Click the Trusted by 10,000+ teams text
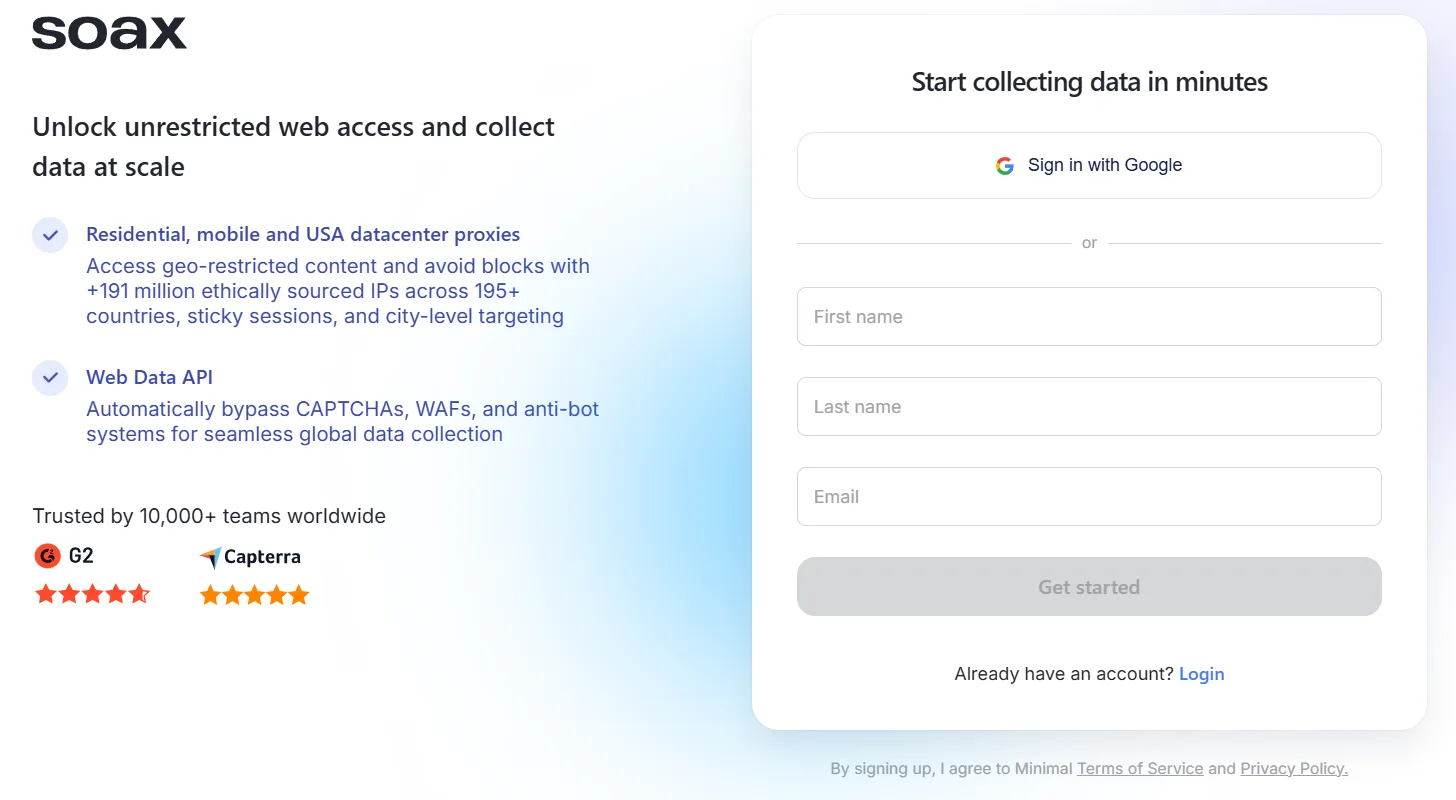The height and width of the screenshot is (800, 1456). [209, 516]
